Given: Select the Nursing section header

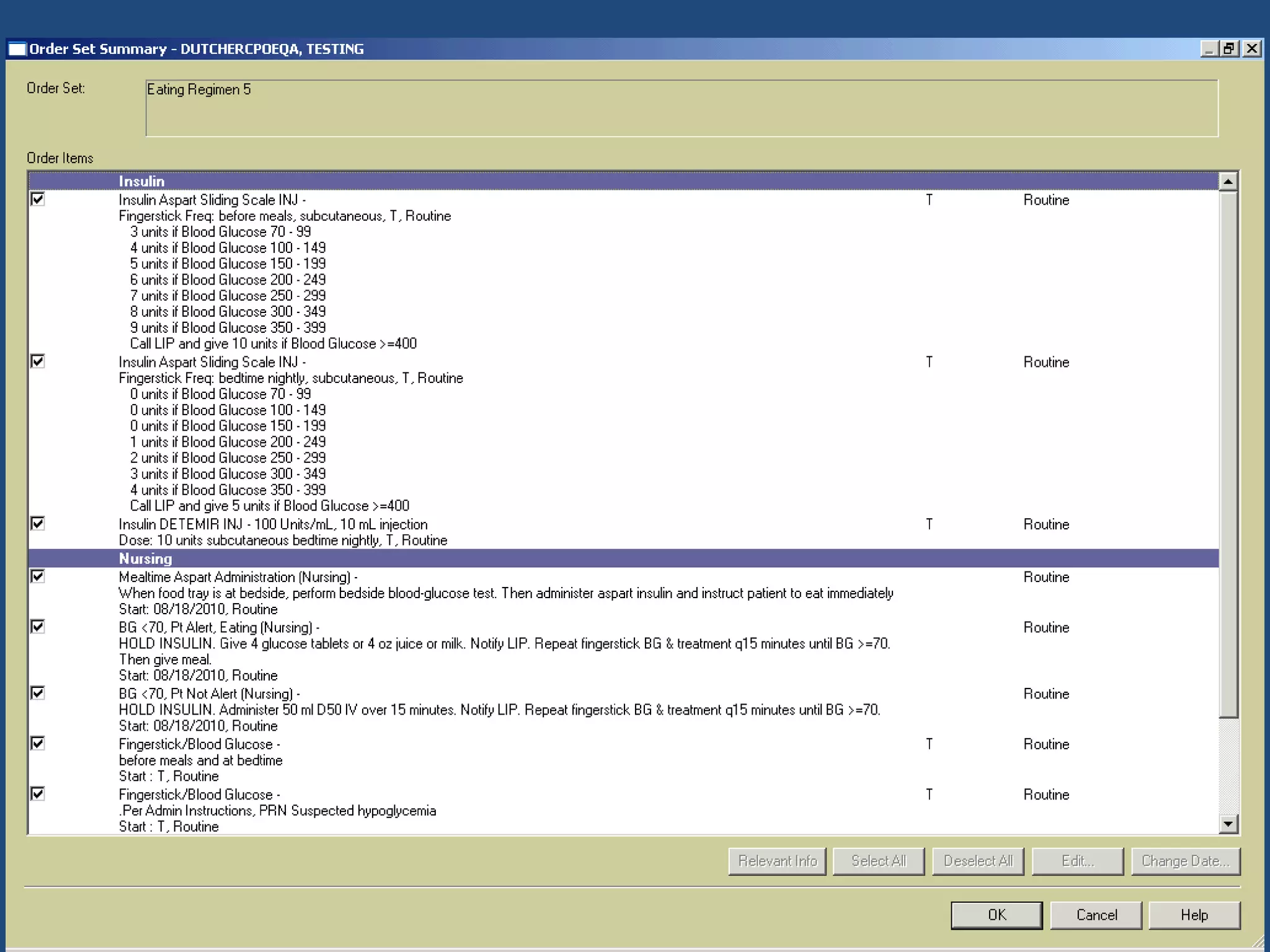Looking at the screenshot, I should (623, 558).
